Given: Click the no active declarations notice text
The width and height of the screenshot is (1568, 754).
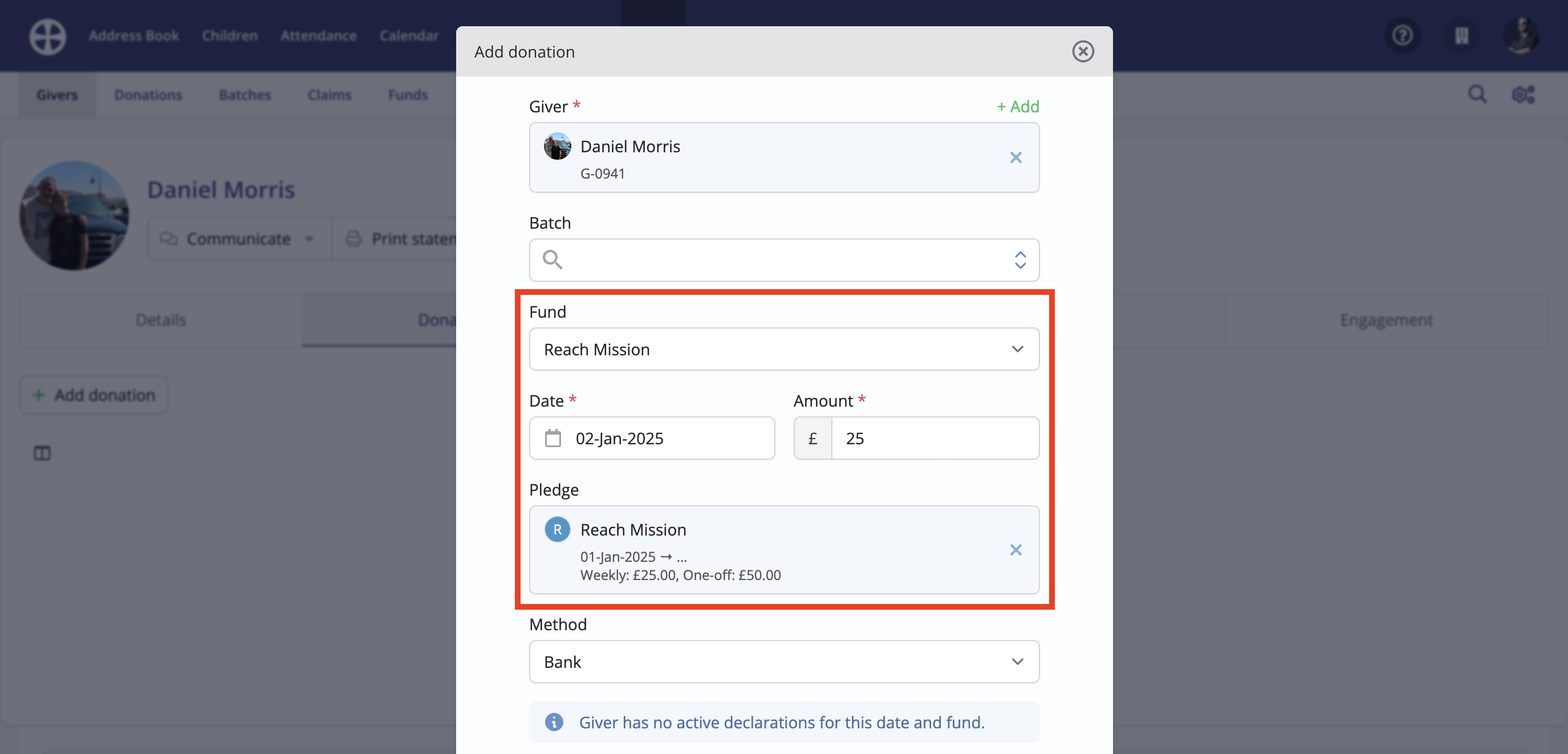Looking at the screenshot, I should point(782,722).
